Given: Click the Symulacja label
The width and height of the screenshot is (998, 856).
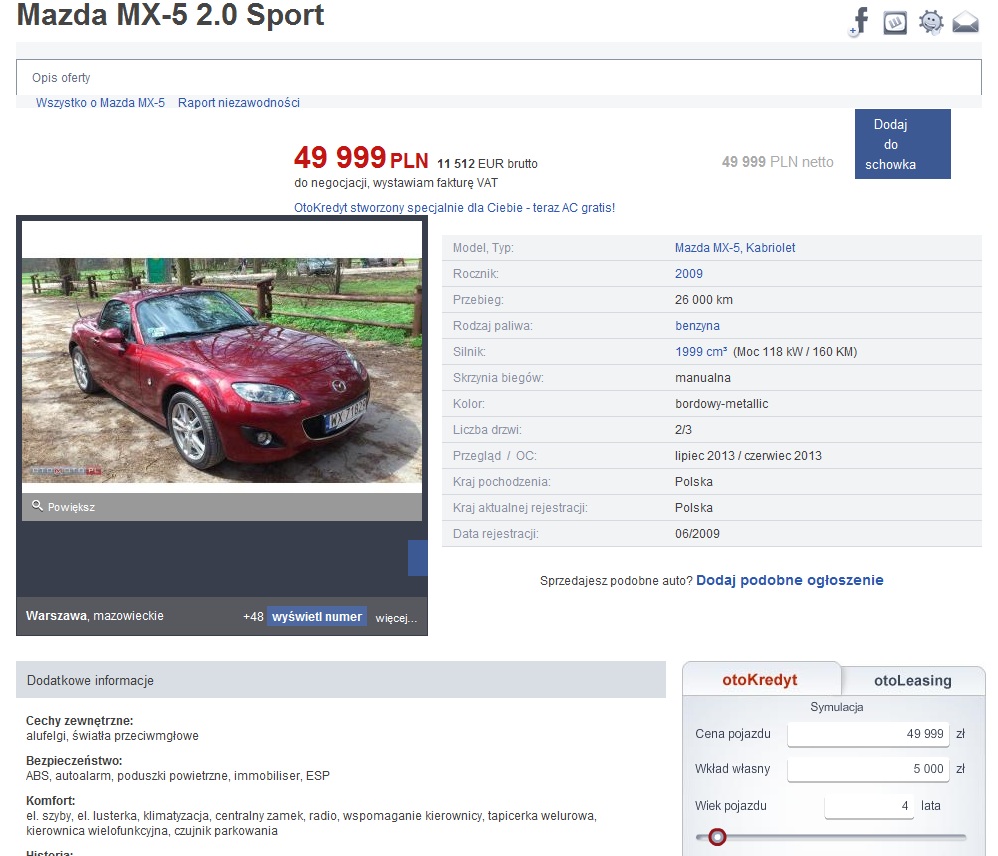Looking at the screenshot, I should pos(836,707).
